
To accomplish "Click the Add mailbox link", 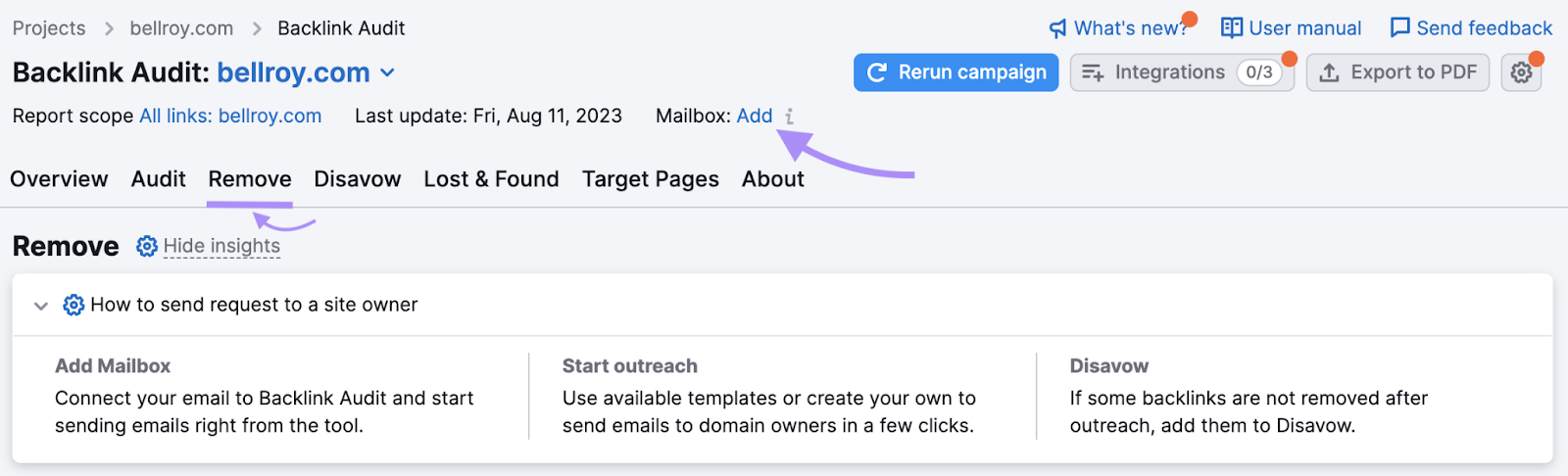I will click(x=754, y=117).
